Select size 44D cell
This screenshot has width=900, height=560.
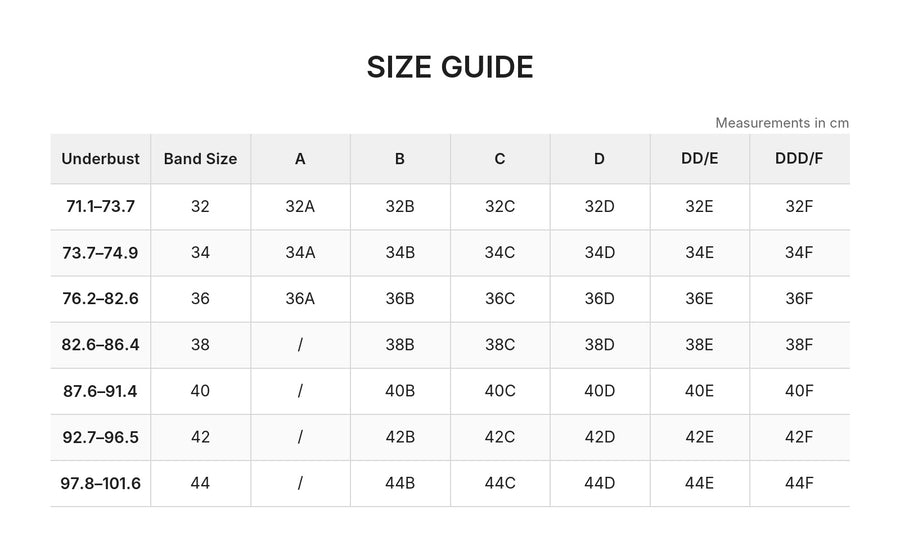600,483
